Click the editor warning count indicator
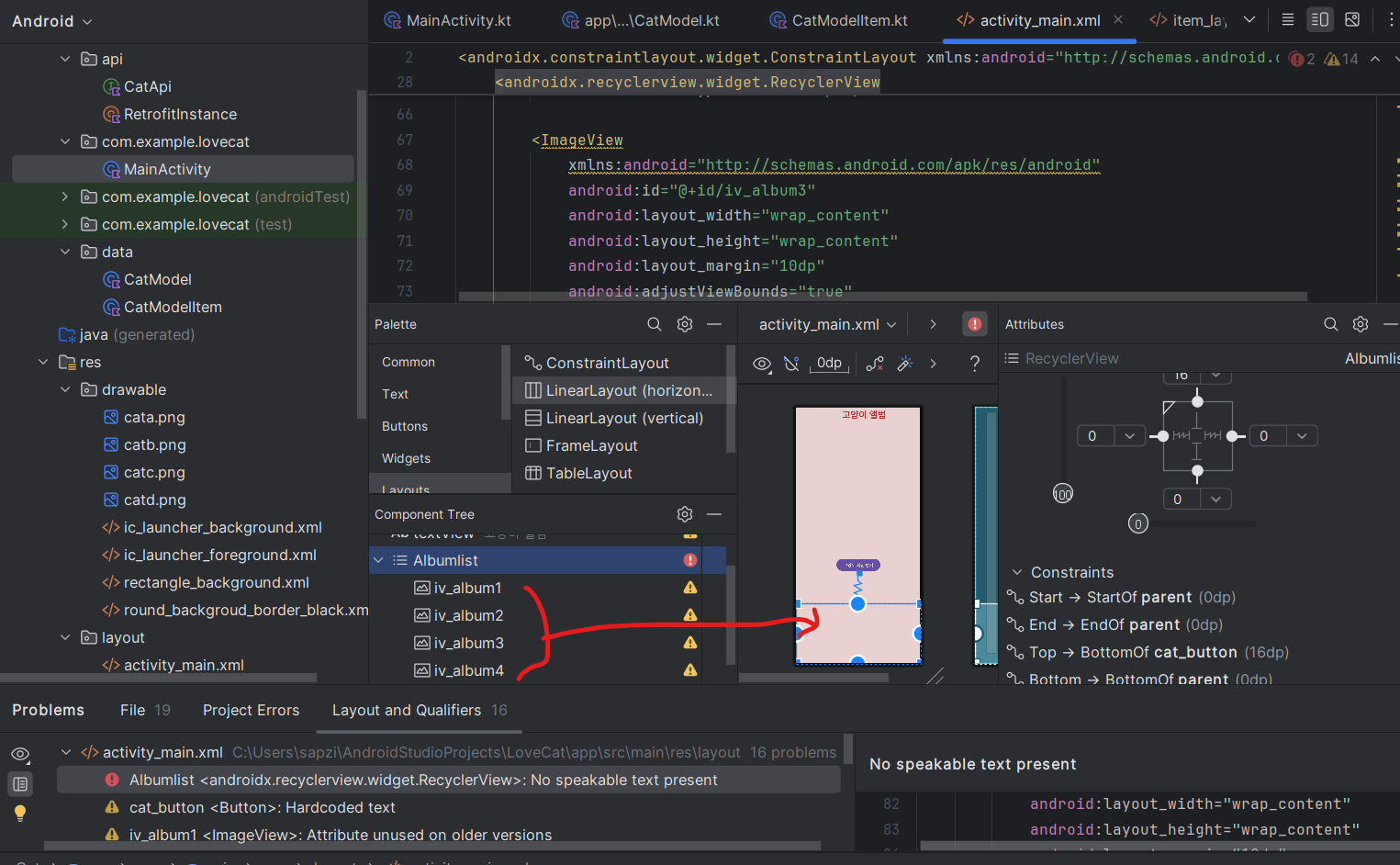This screenshot has height=865, width=1400. [1341, 59]
